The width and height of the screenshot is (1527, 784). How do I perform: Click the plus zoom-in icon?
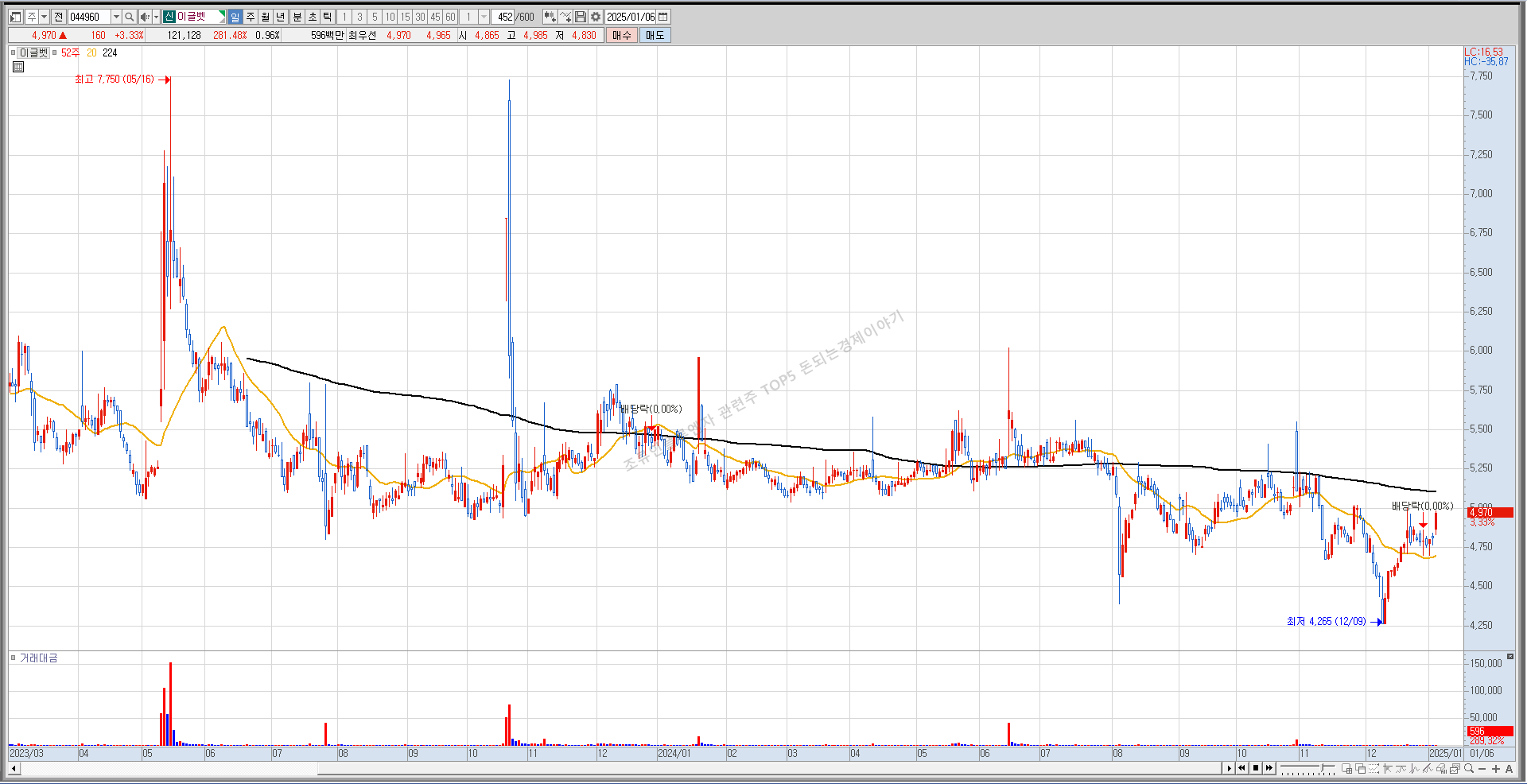1495,769
